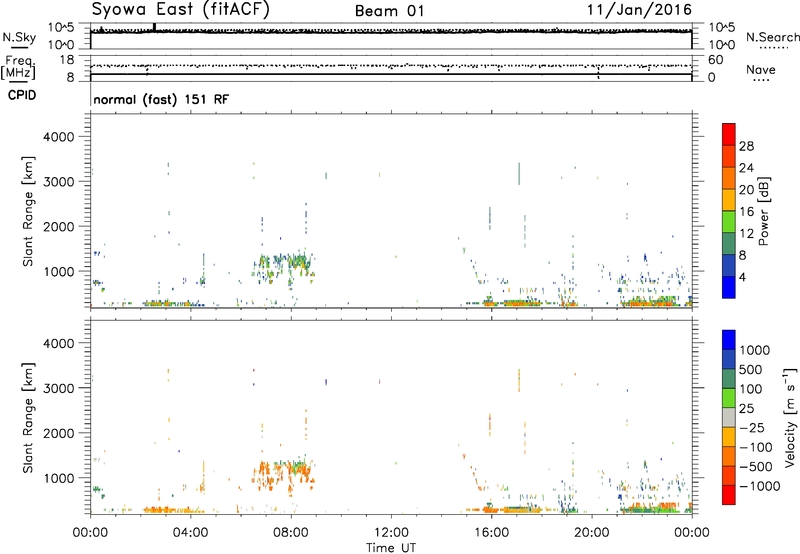Click the "2000" tick of the power panel

[x=58, y=226]
